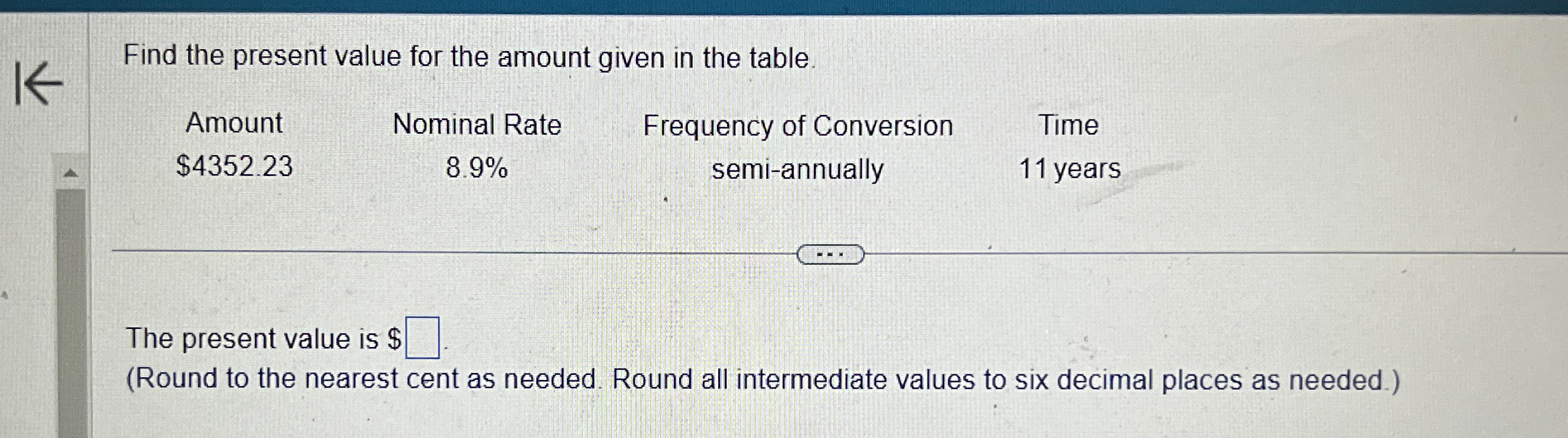Select the Nominal Rate column header
This screenshot has width=1568, height=438.
coord(478,124)
